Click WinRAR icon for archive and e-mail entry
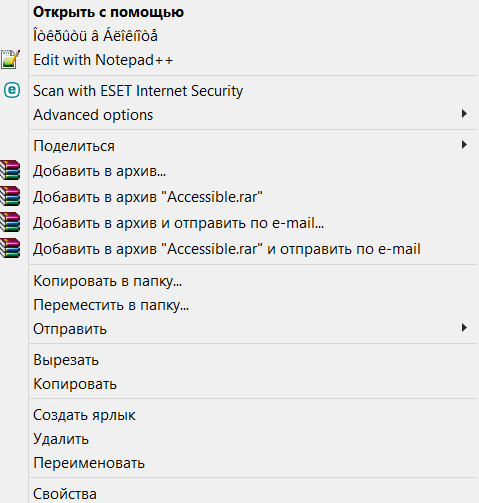This screenshot has width=479, height=503. point(10,222)
